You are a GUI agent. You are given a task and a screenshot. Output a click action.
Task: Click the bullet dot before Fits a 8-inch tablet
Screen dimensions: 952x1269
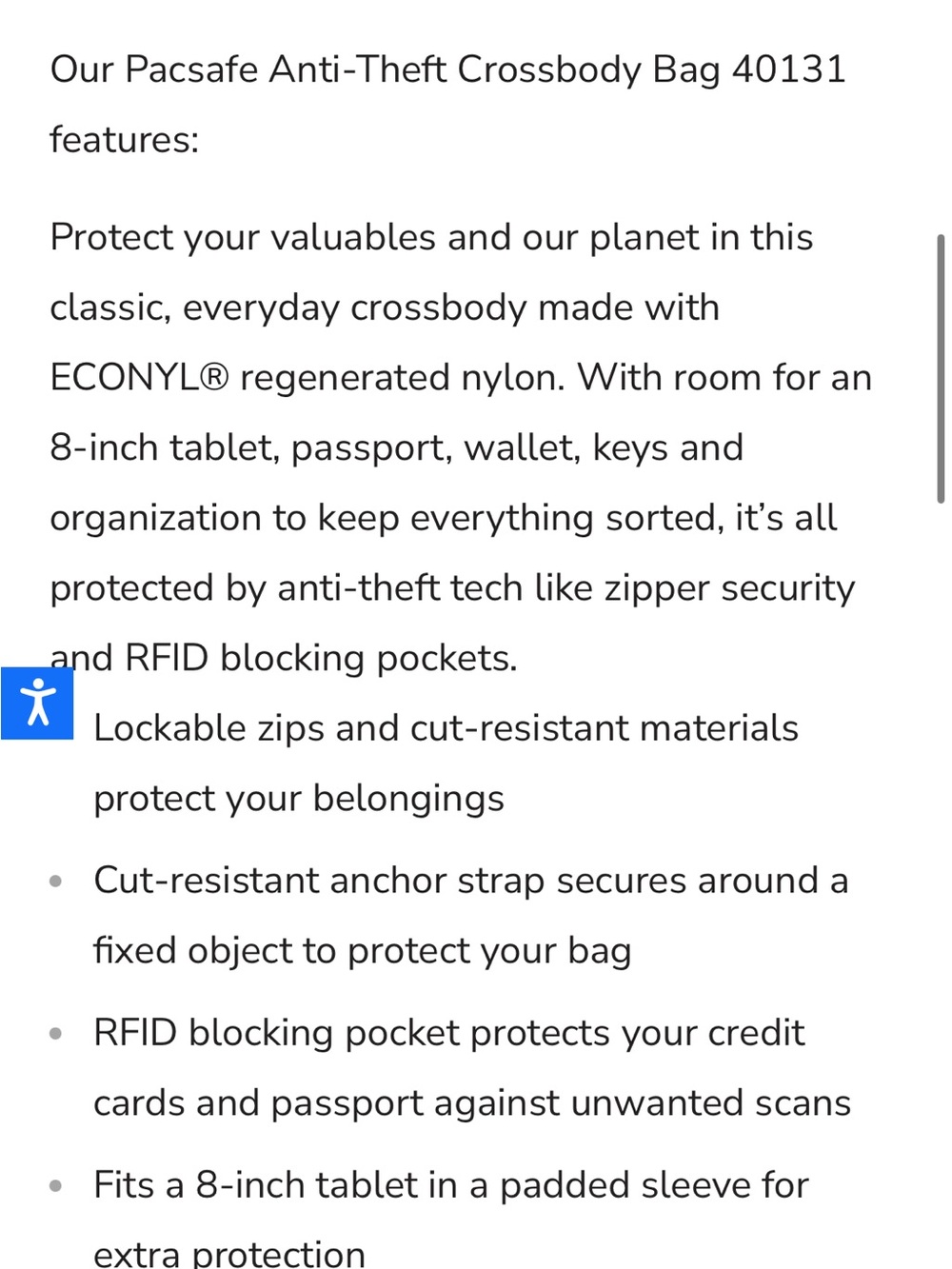click(56, 1186)
